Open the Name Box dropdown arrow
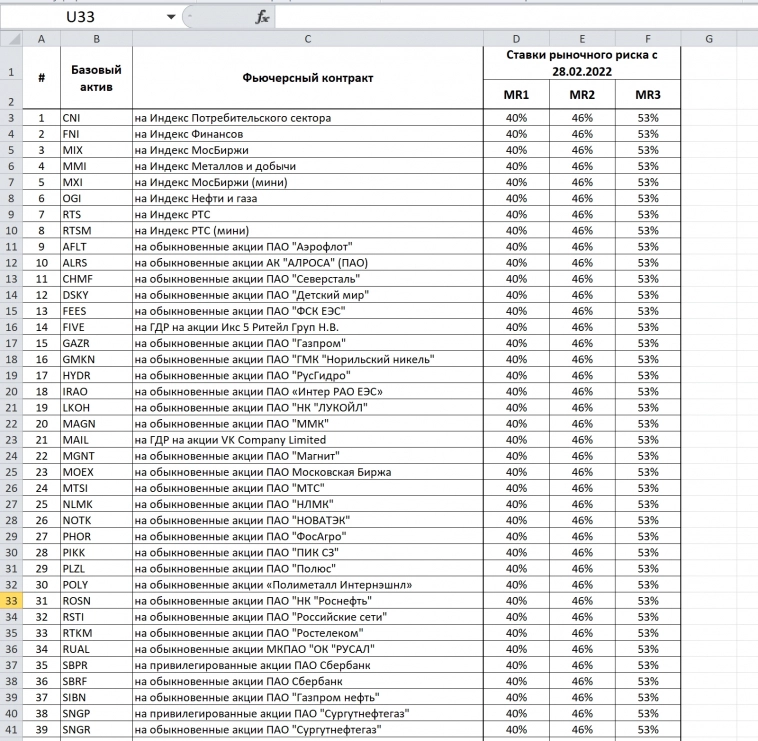This screenshot has height=741, width=758. point(171,17)
